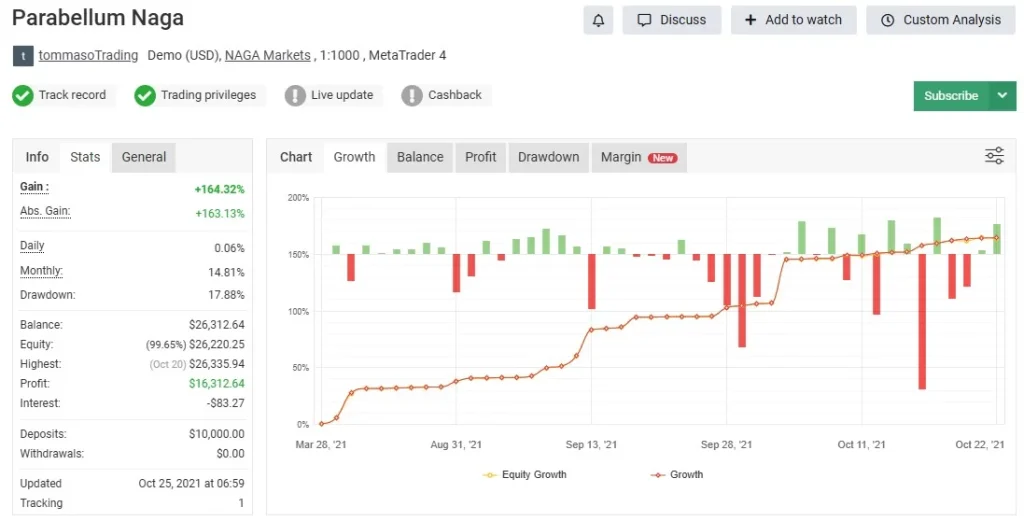Open chart settings sliders icon
The image size is (1024, 521).
coord(994,156)
